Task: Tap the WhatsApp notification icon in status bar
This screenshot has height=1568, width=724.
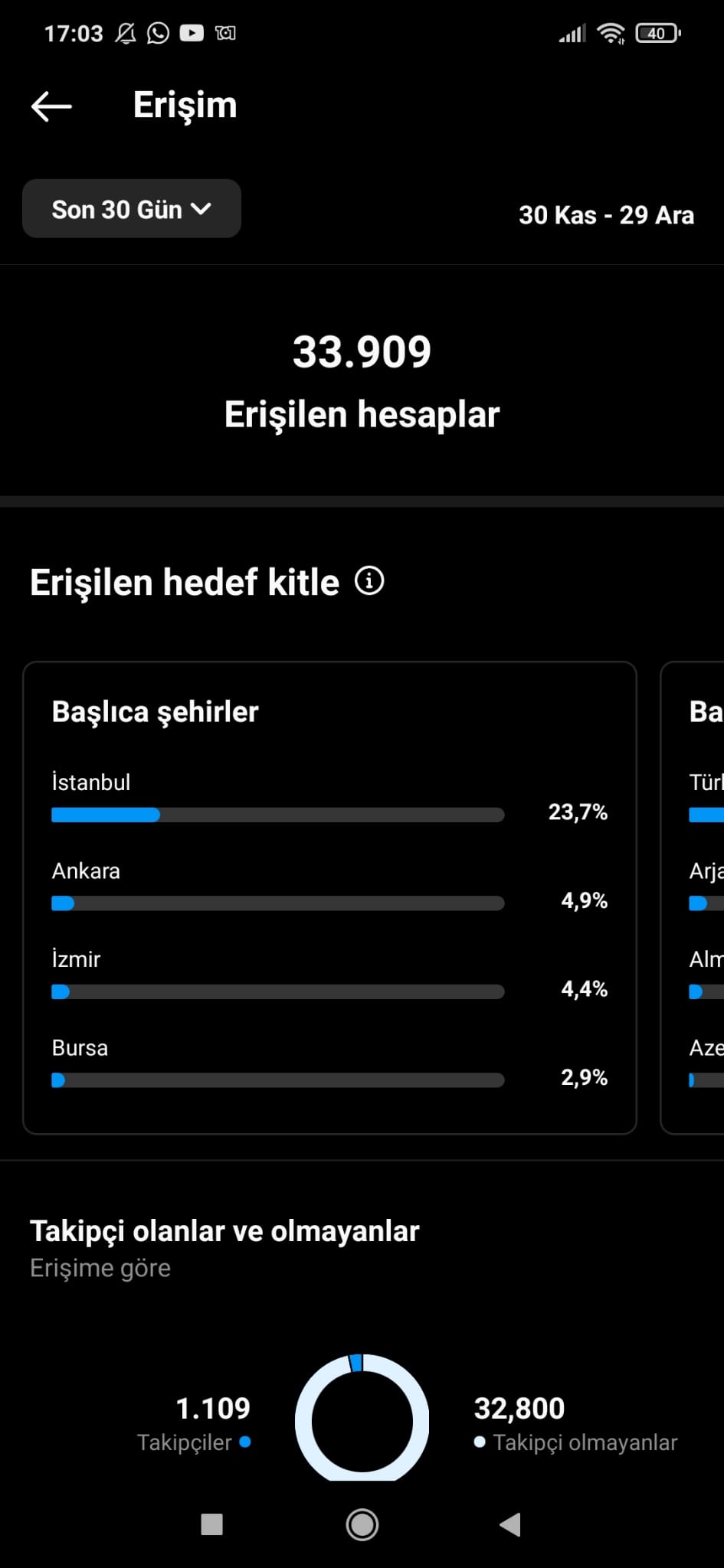Action: 158,33
